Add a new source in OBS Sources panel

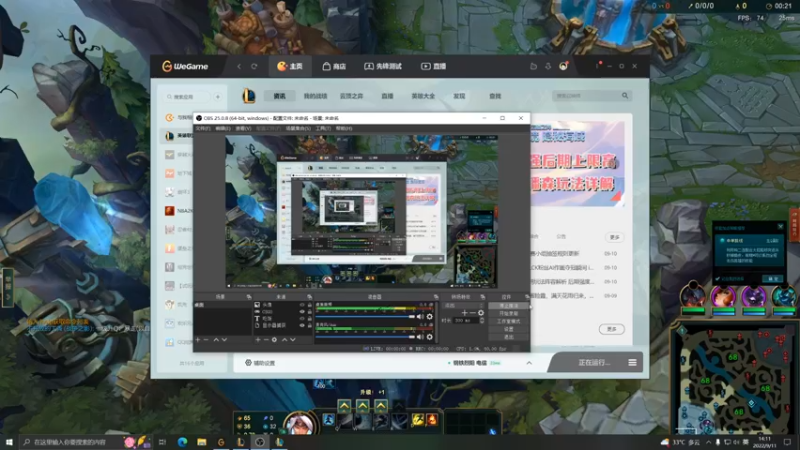[x=258, y=340]
